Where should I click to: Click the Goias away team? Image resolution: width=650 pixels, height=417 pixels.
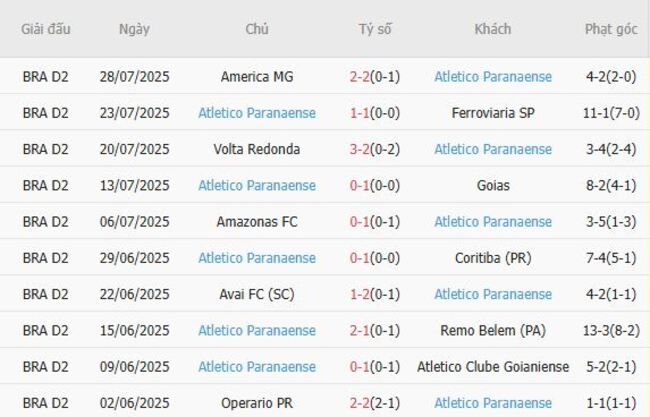[493, 185]
